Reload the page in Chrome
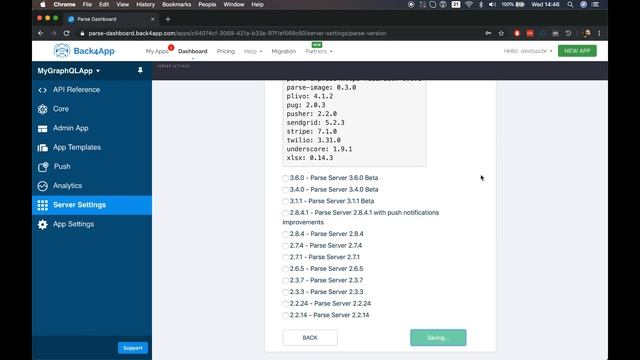Image resolution: width=640 pixels, height=360 pixels. [x=67, y=33]
